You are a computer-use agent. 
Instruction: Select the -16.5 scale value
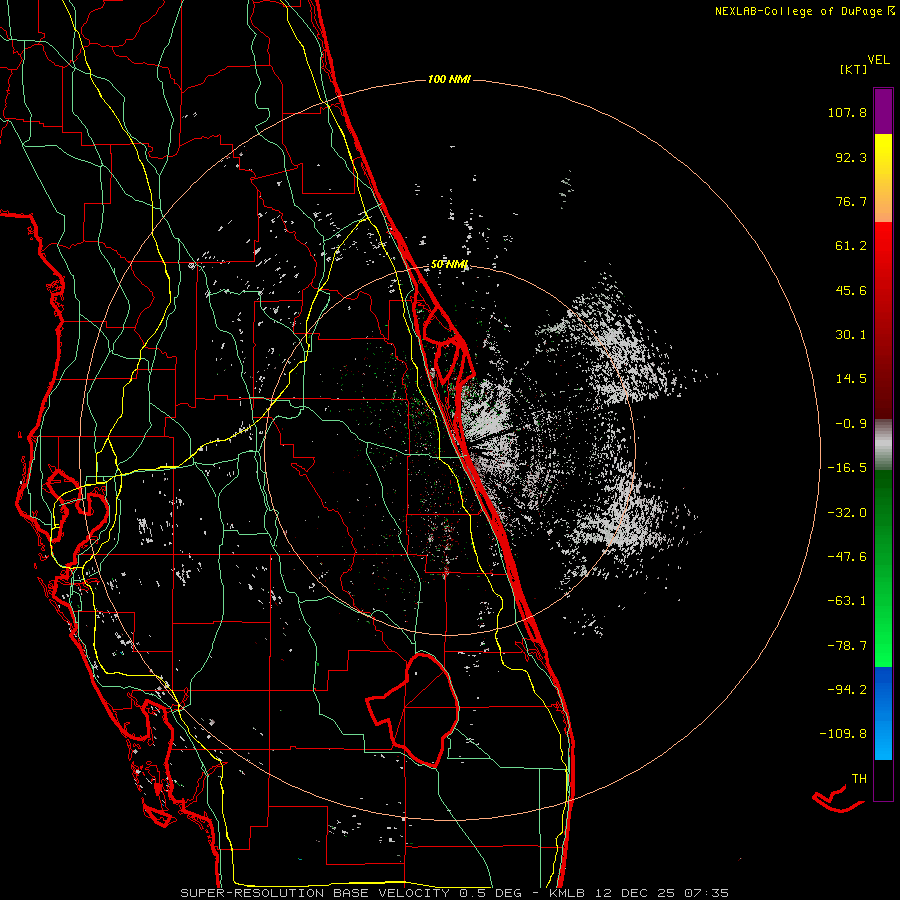tap(847, 468)
